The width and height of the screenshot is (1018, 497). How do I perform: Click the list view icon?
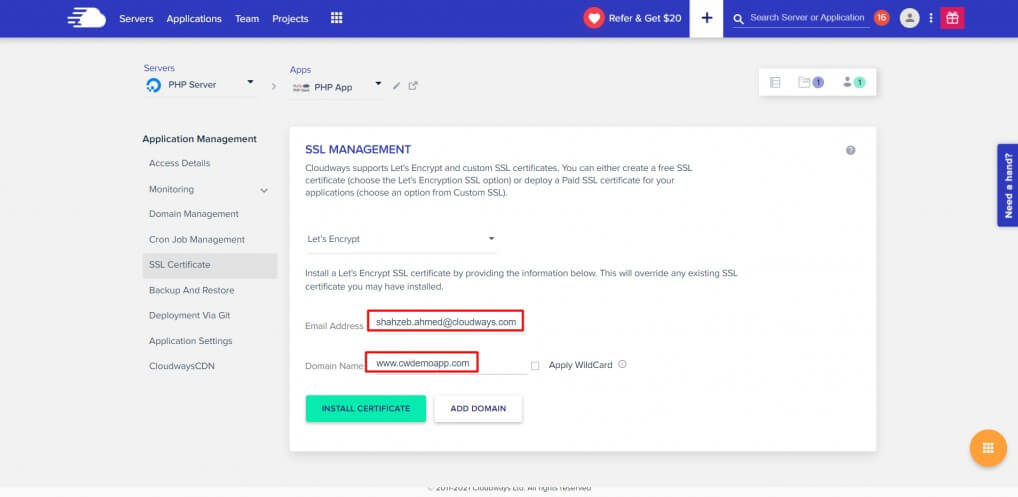[775, 82]
